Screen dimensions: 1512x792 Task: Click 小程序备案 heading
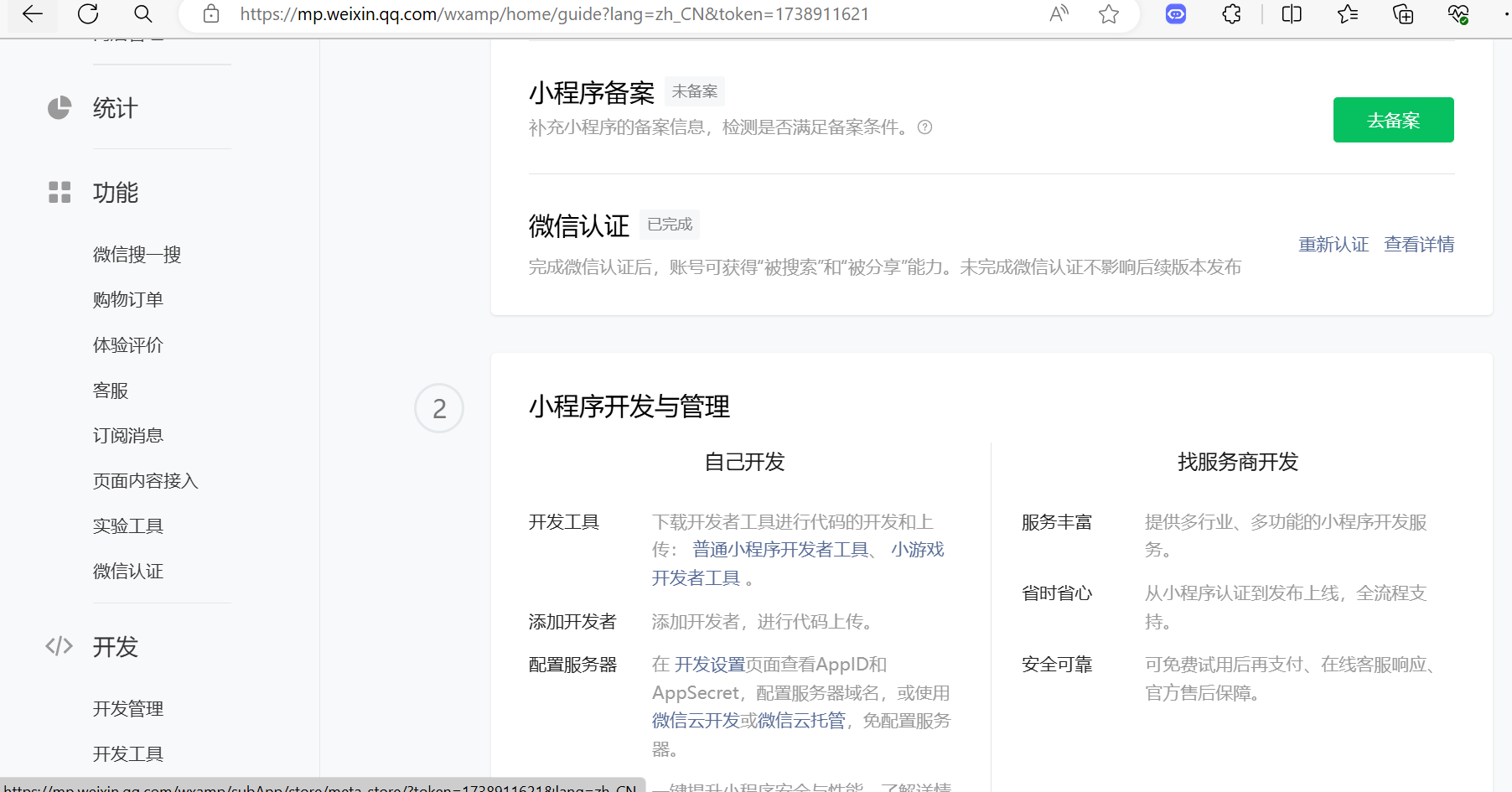592,93
